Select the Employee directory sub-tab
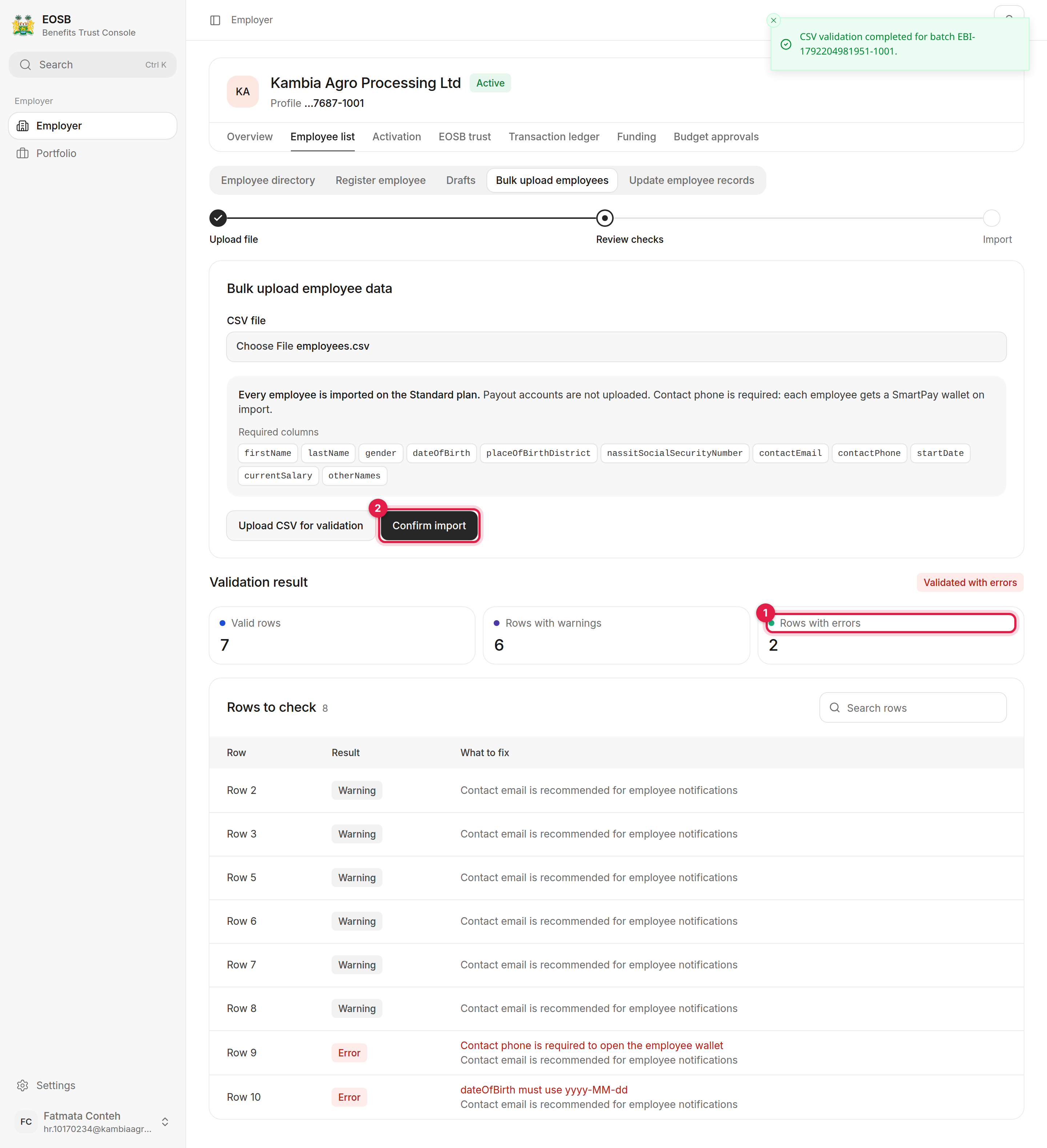Viewport: 1047px width, 1148px height. pyautogui.click(x=268, y=181)
